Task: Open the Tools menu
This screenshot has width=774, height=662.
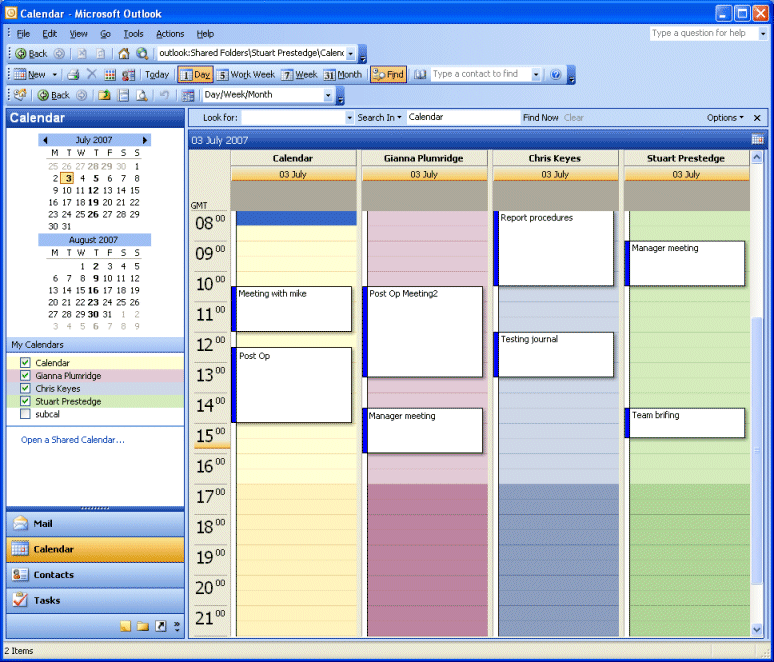Action: tap(133, 34)
